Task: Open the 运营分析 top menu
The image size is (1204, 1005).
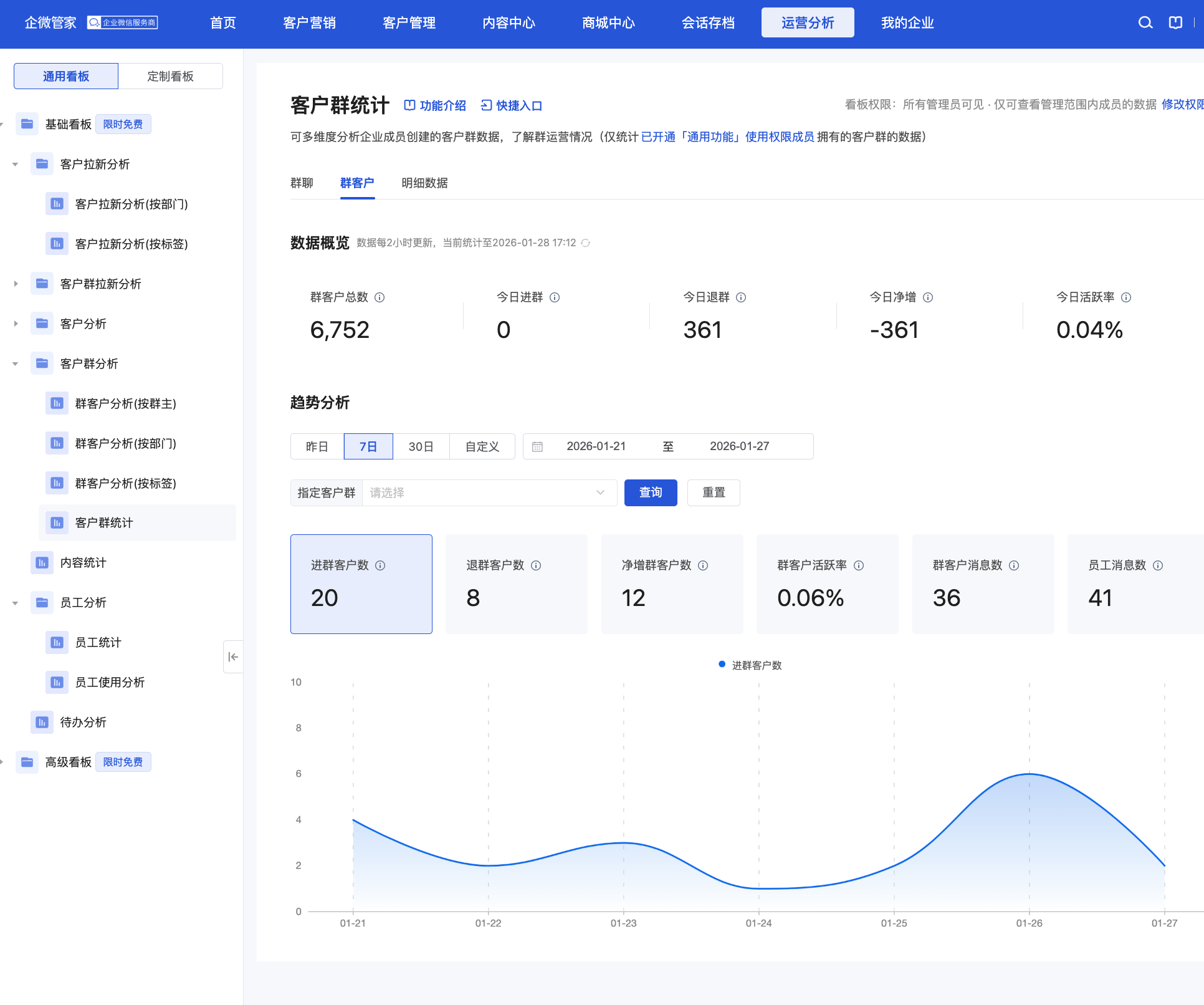Action: point(808,23)
